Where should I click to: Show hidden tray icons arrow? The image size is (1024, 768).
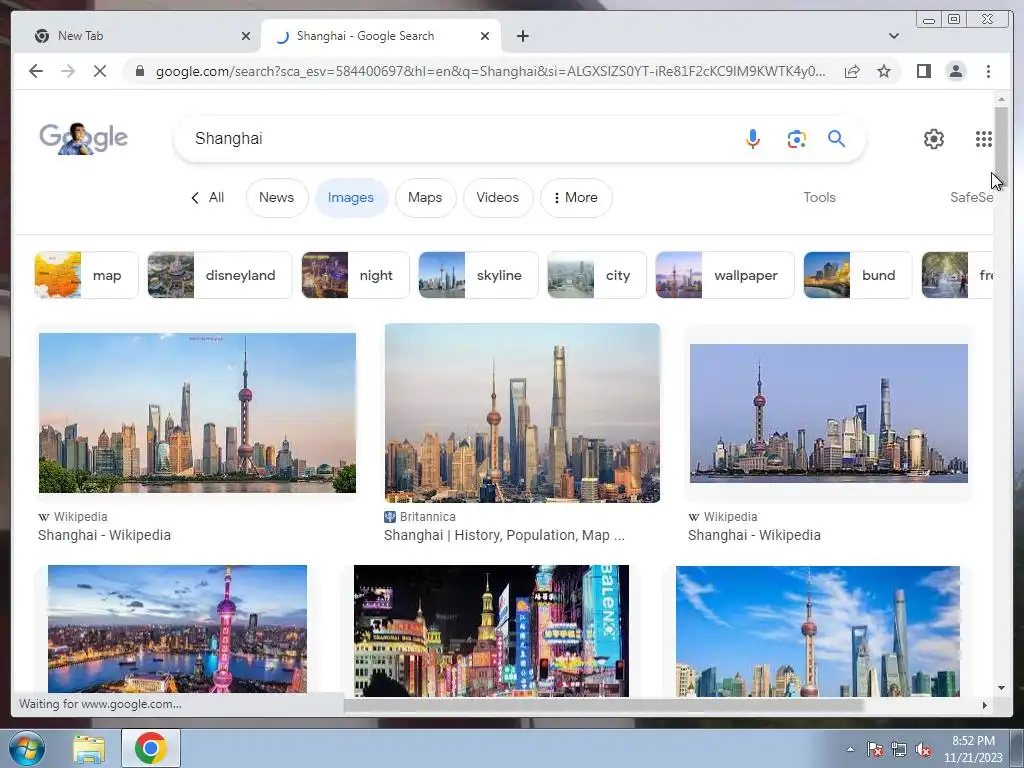(x=850, y=749)
